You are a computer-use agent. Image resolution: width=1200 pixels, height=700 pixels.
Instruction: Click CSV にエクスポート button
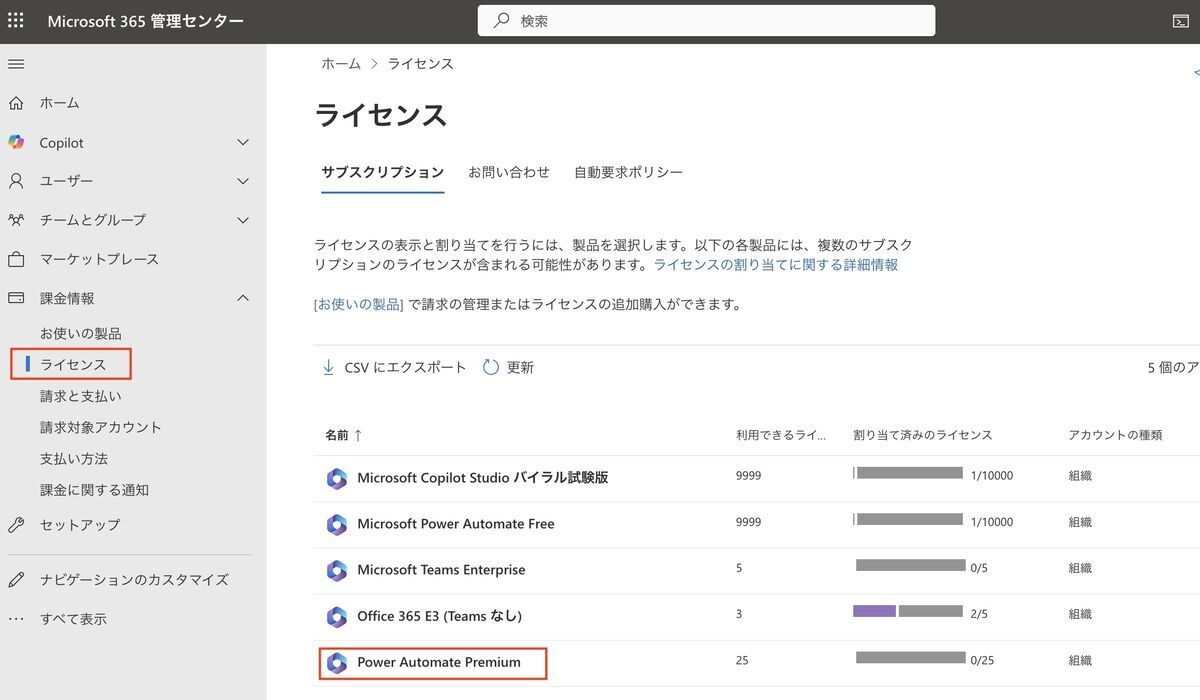coord(394,367)
